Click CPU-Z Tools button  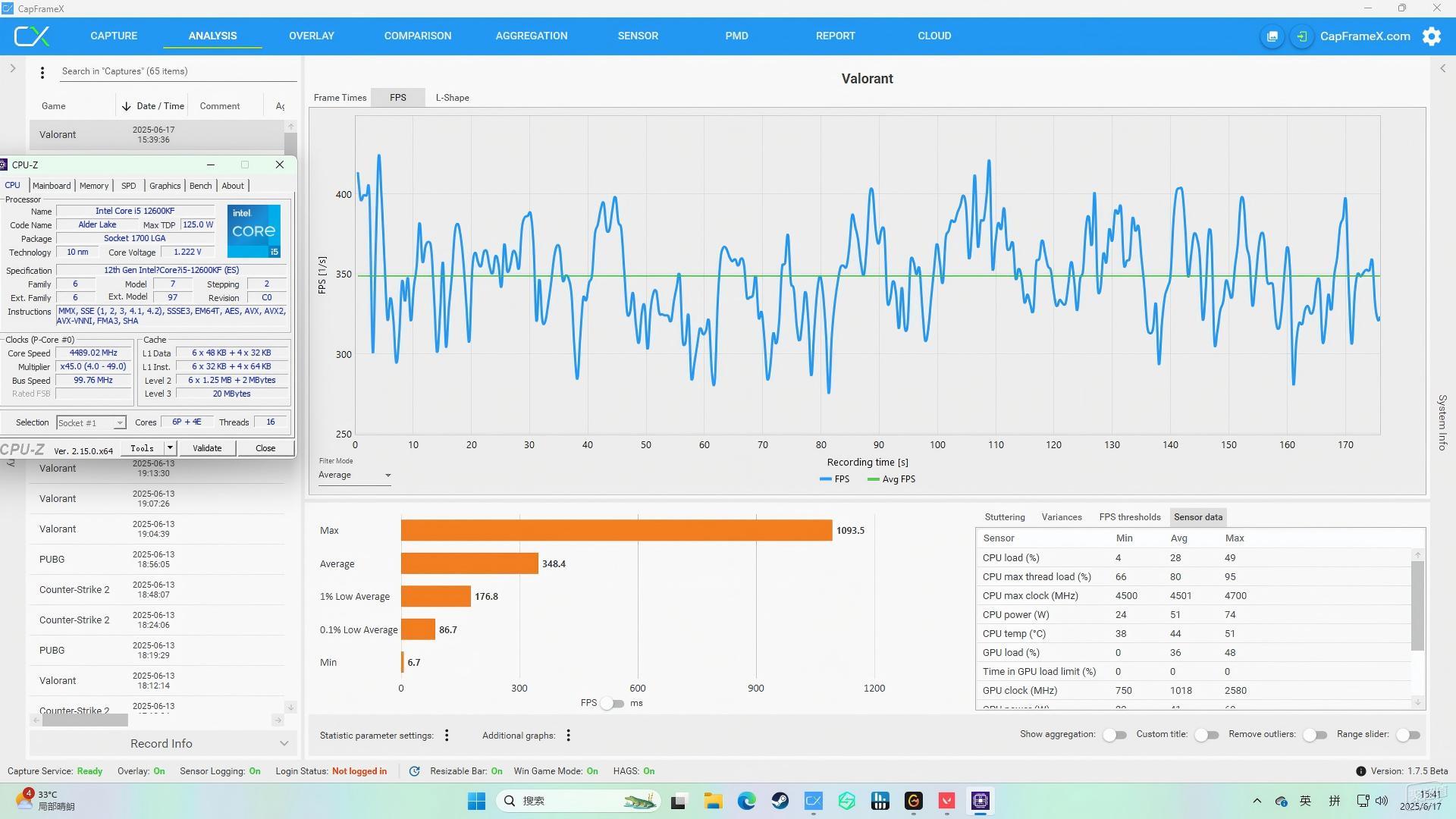click(x=142, y=448)
